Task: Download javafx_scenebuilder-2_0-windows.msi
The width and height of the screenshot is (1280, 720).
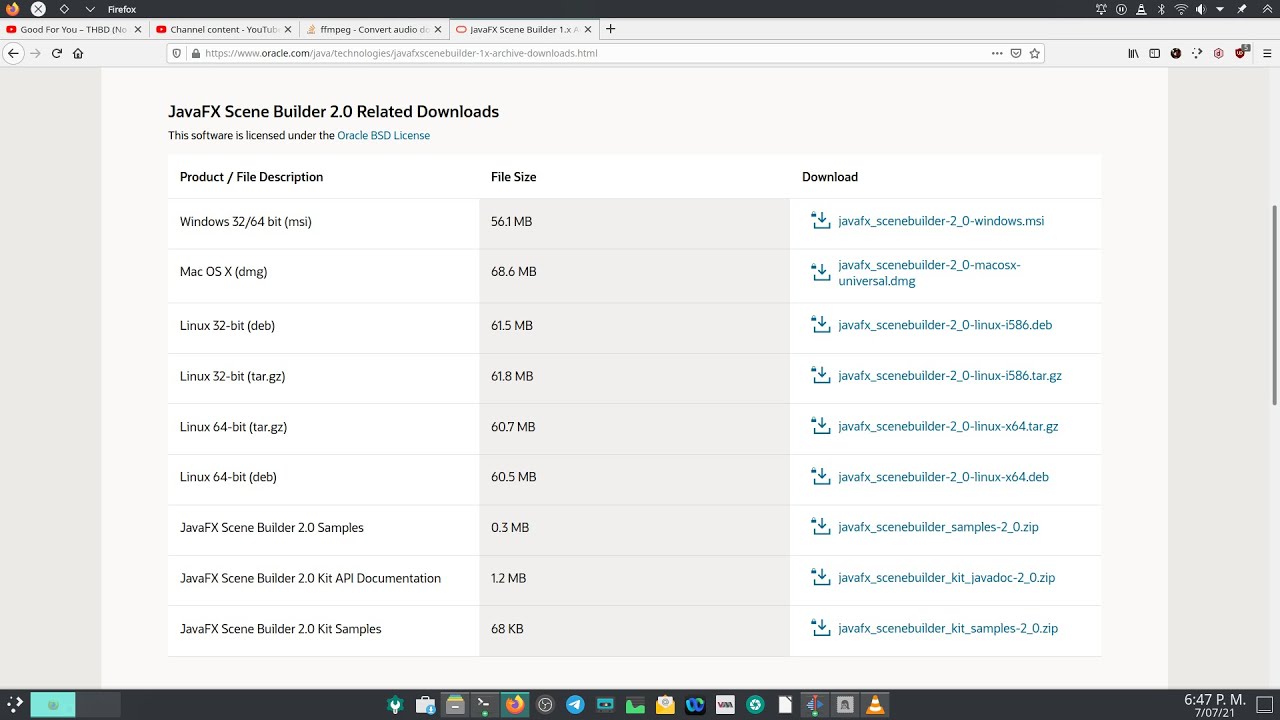Action: 941,221
